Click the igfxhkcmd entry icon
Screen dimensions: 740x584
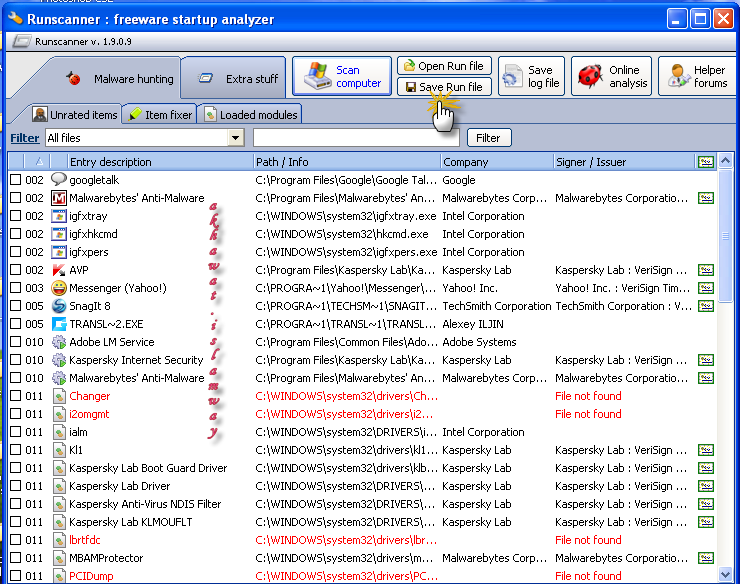[59, 234]
